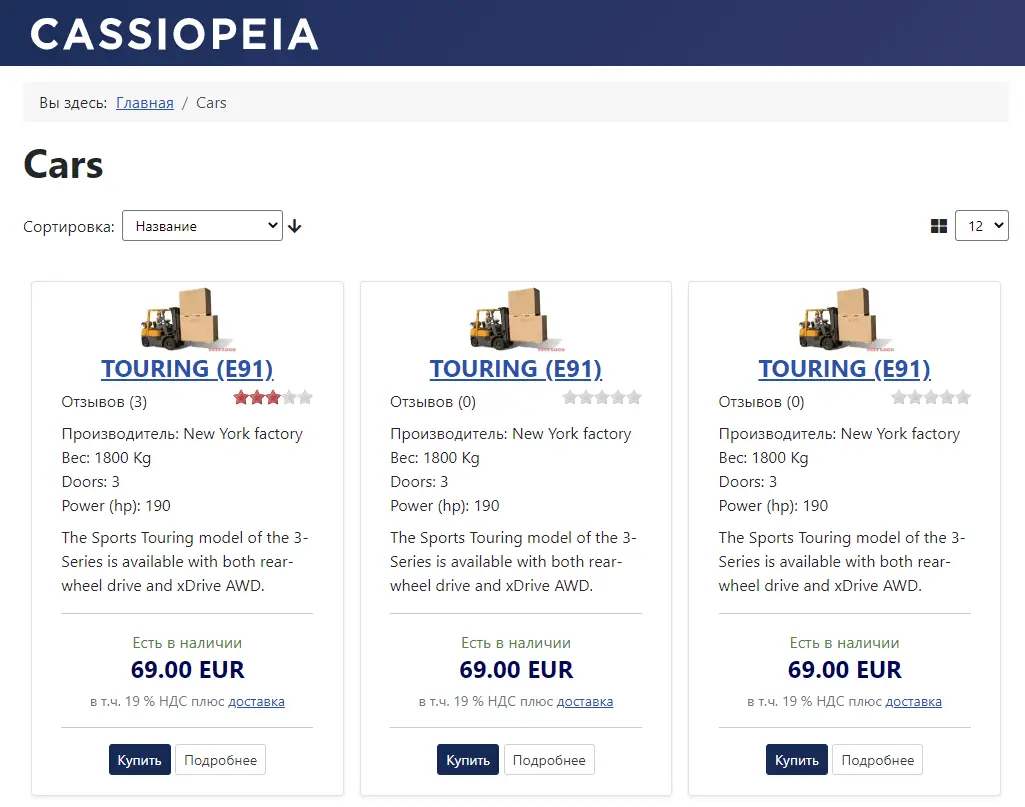Viewport: 1025px width, 807px height.
Task: Open доставка link in first product card
Action: 256,702
